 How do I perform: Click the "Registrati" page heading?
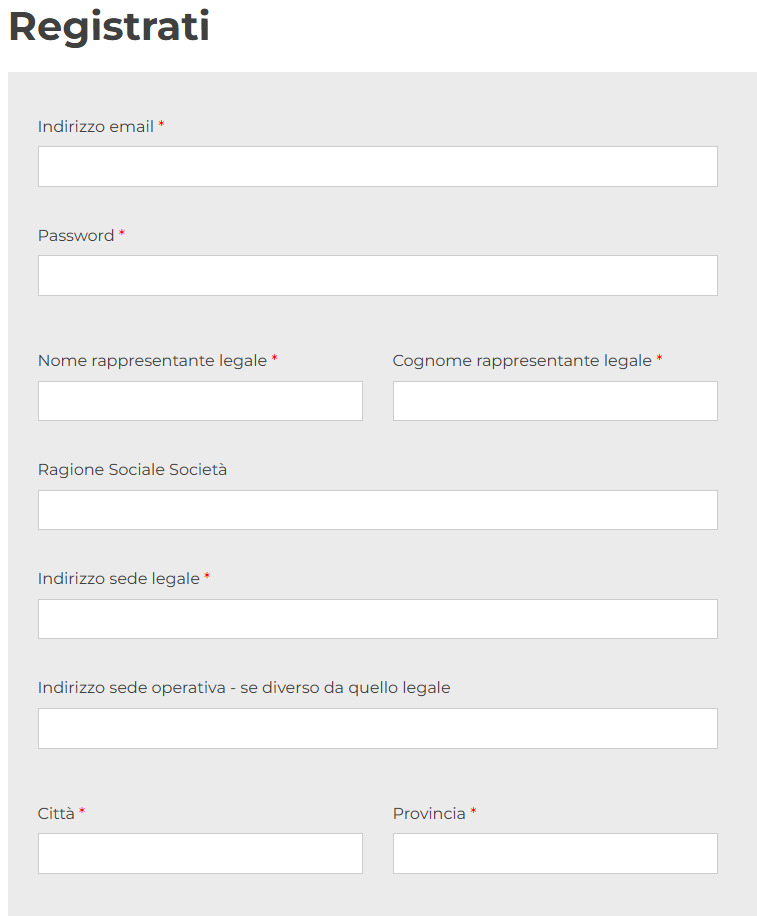click(x=109, y=27)
